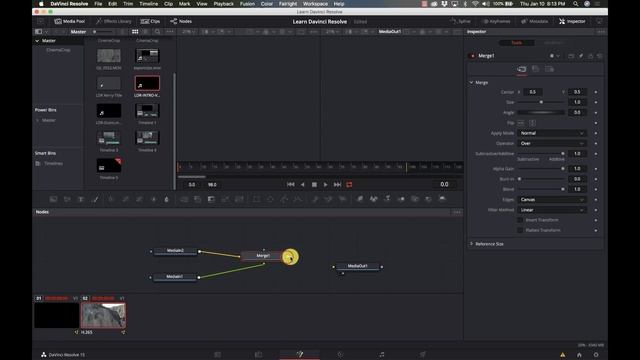Collapse the Master bin tree

[37, 41]
